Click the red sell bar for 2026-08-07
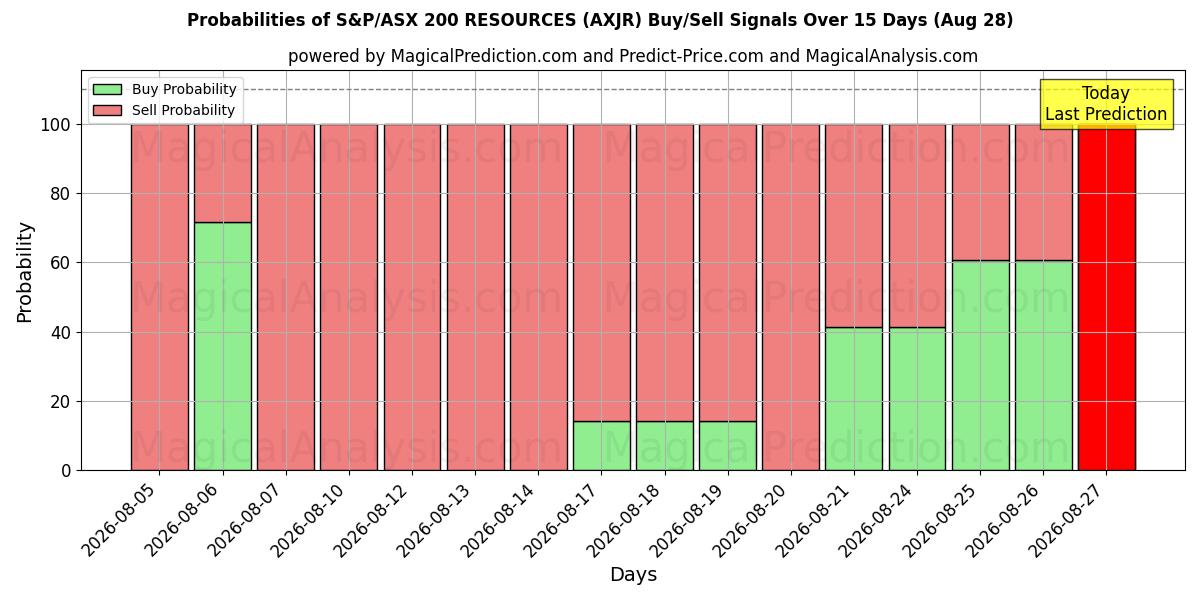The image size is (1200, 600). (x=286, y=297)
